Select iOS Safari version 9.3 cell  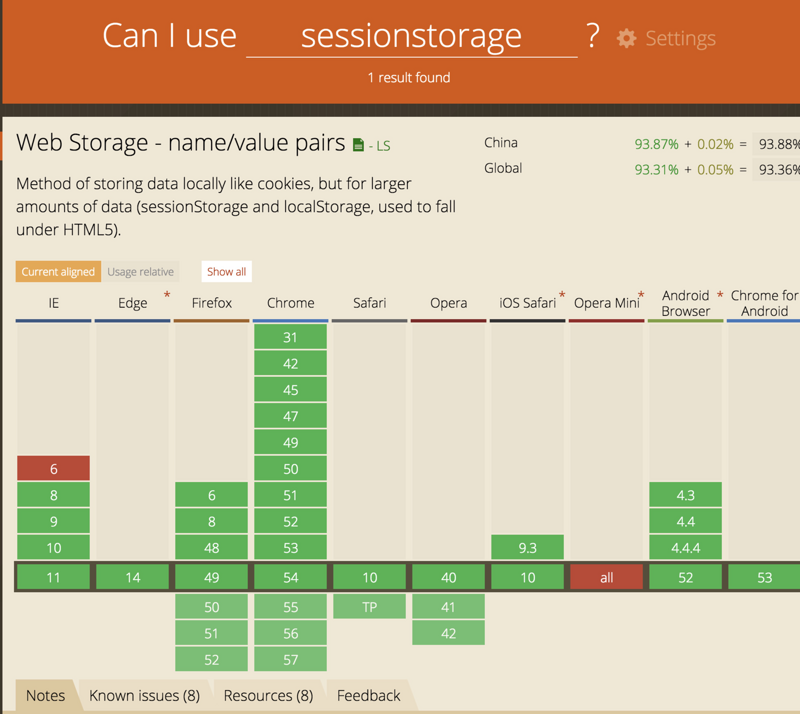pos(528,548)
